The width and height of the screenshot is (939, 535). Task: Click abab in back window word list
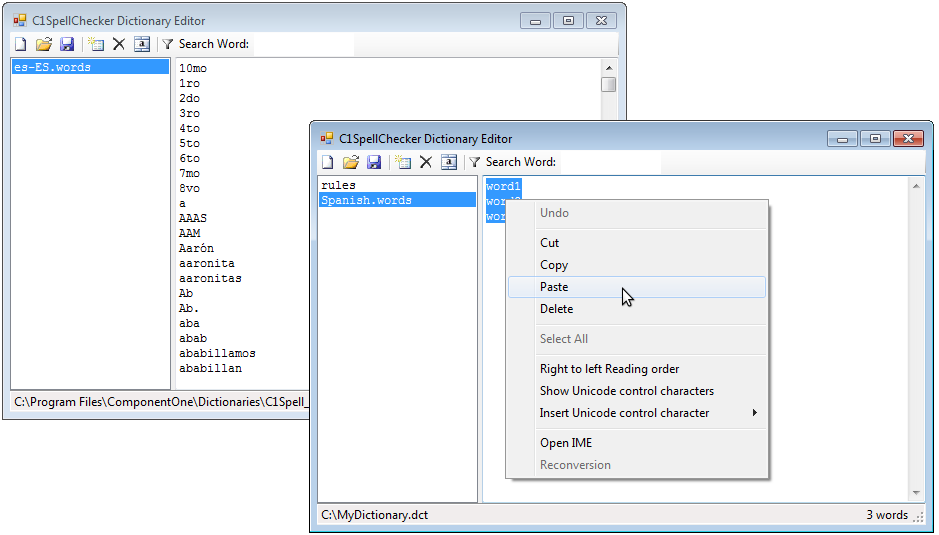(x=193, y=338)
